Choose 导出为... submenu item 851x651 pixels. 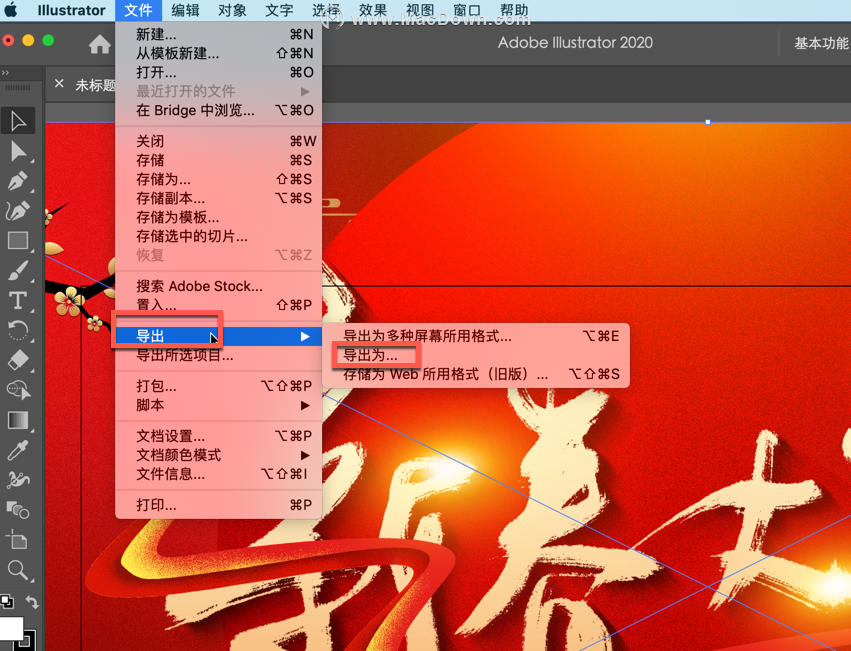476,356
